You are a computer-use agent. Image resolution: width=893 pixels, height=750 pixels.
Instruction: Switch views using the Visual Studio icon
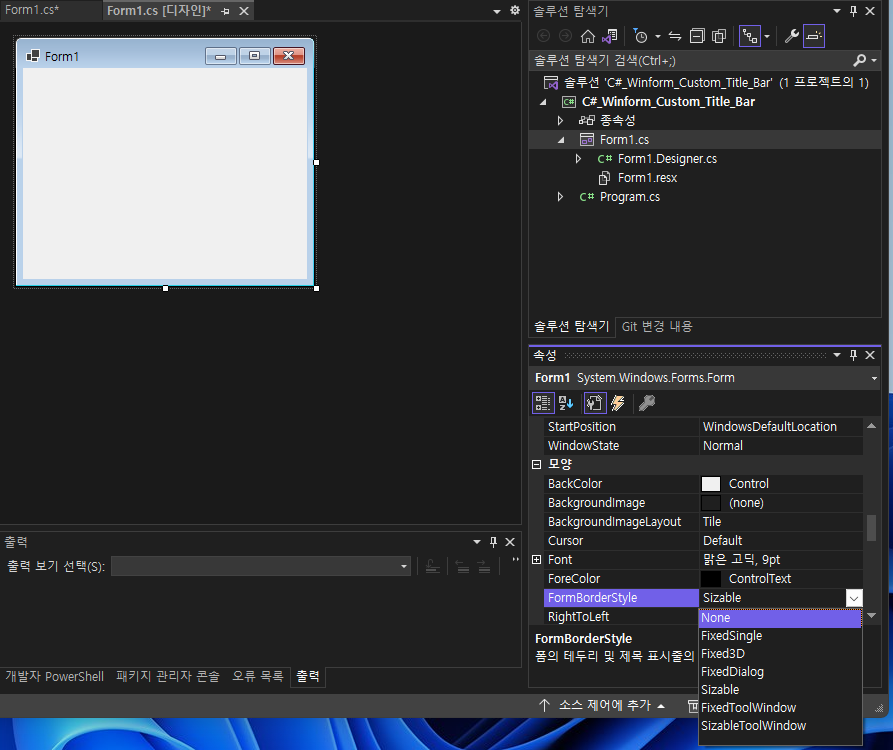609,36
